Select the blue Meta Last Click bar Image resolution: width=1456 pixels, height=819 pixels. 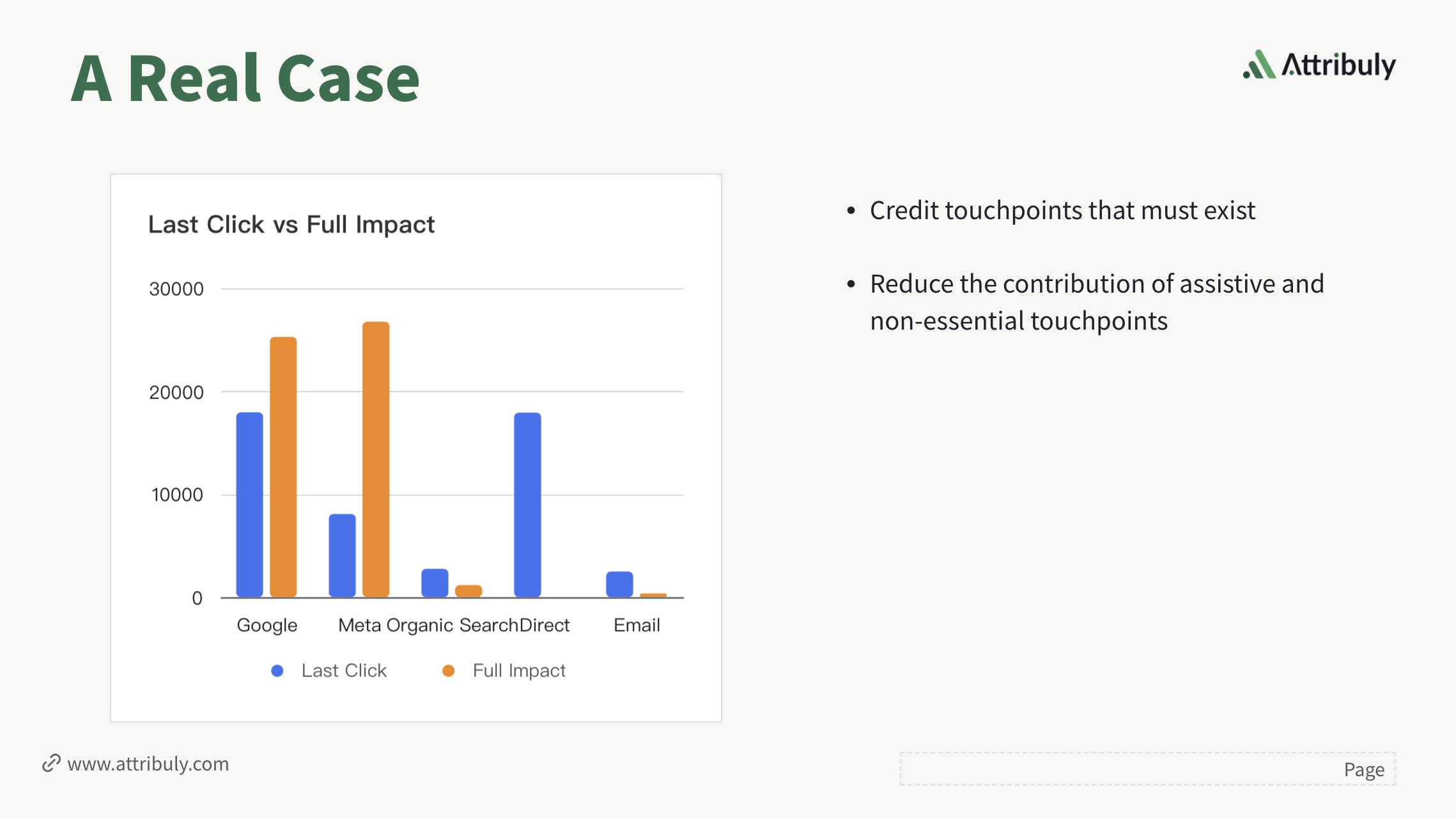(x=342, y=555)
